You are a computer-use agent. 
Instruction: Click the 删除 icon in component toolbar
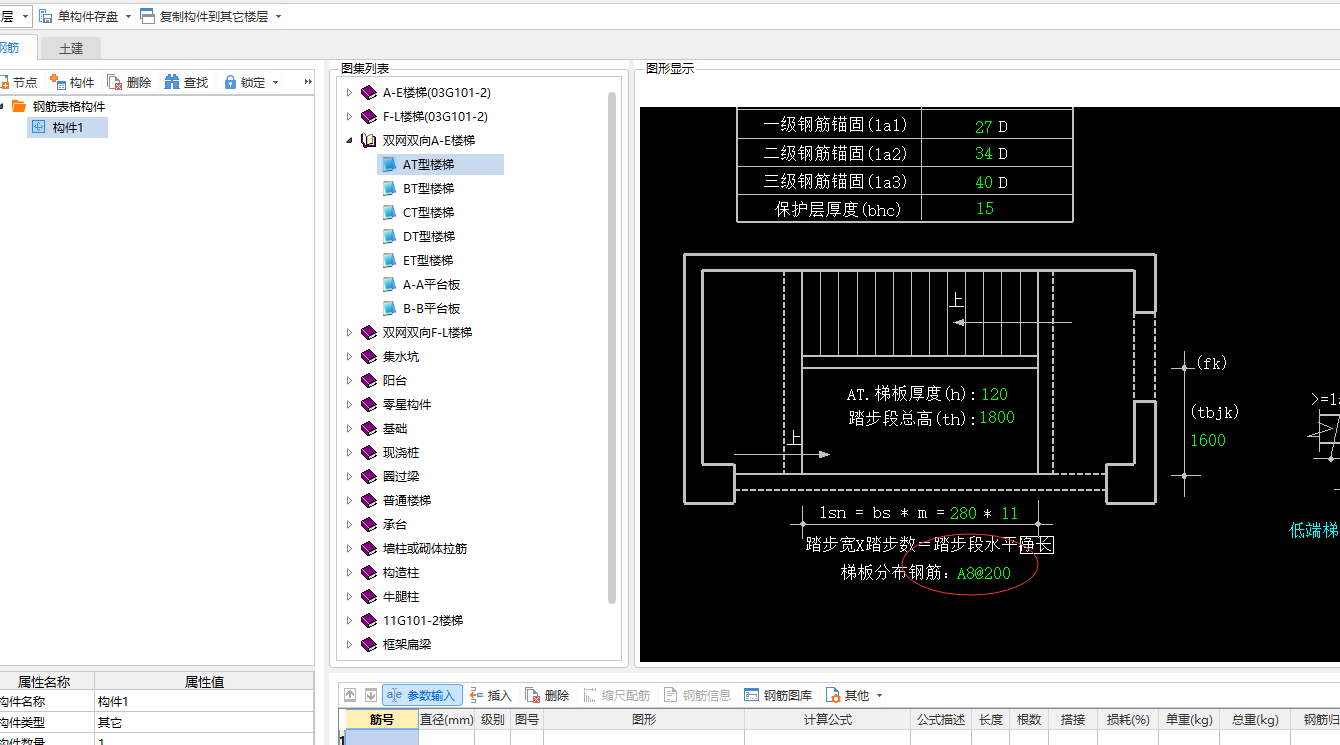point(115,82)
